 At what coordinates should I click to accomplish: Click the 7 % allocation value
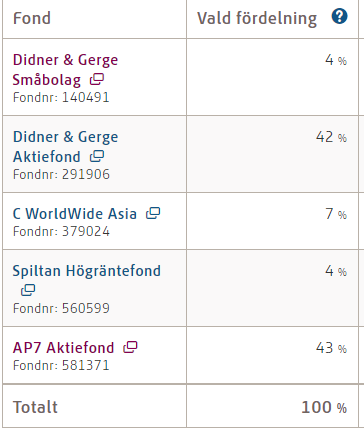tap(336, 214)
